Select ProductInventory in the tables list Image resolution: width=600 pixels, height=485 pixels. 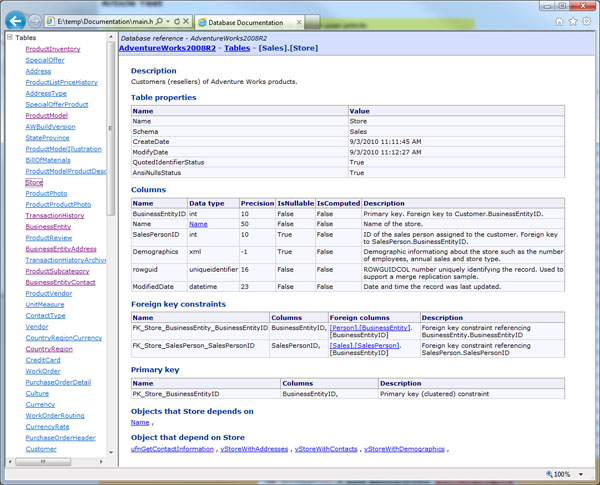coord(53,49)
